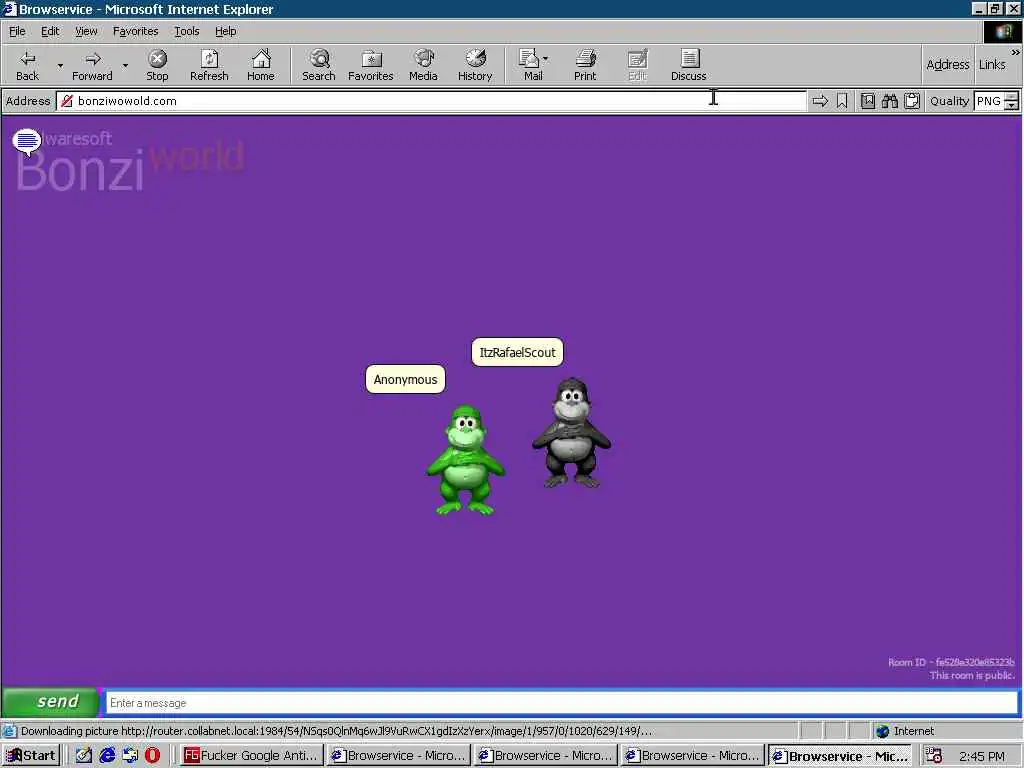The width and height of the screenshot is (1024, 768).
Task: Open the Favorites toolbar pane
Action: pyautogui.click(x=371, y=65)
